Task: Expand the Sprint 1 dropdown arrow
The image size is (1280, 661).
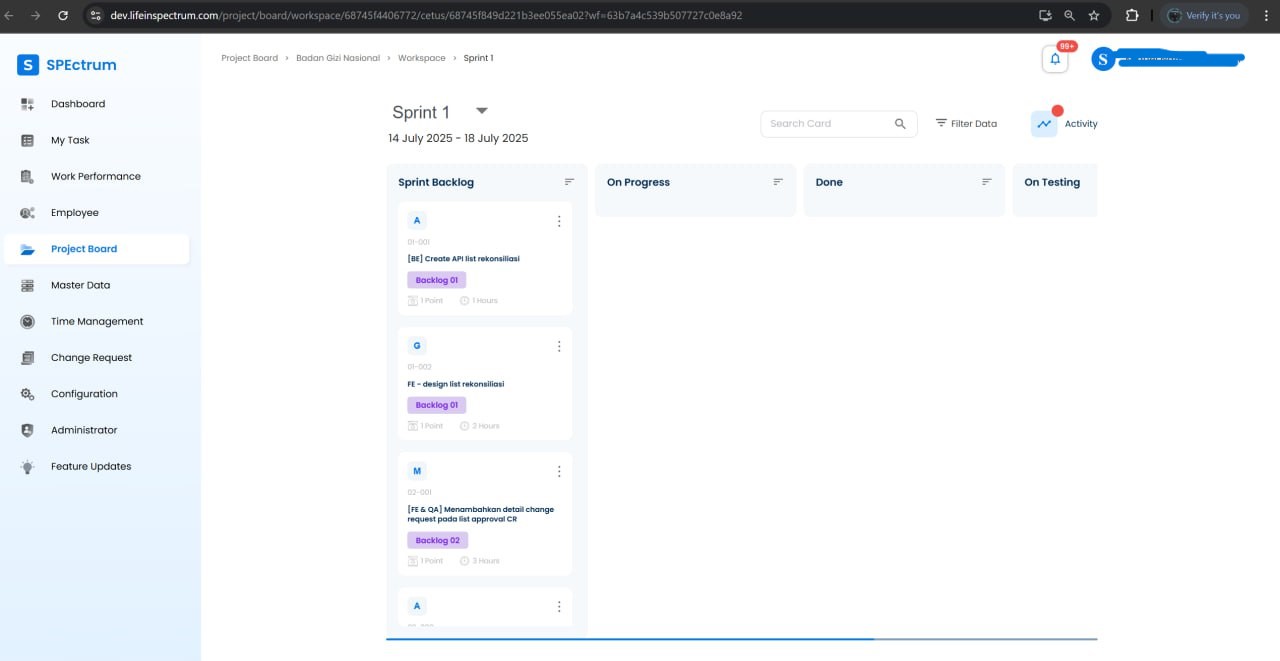Action: pos(481,111)
